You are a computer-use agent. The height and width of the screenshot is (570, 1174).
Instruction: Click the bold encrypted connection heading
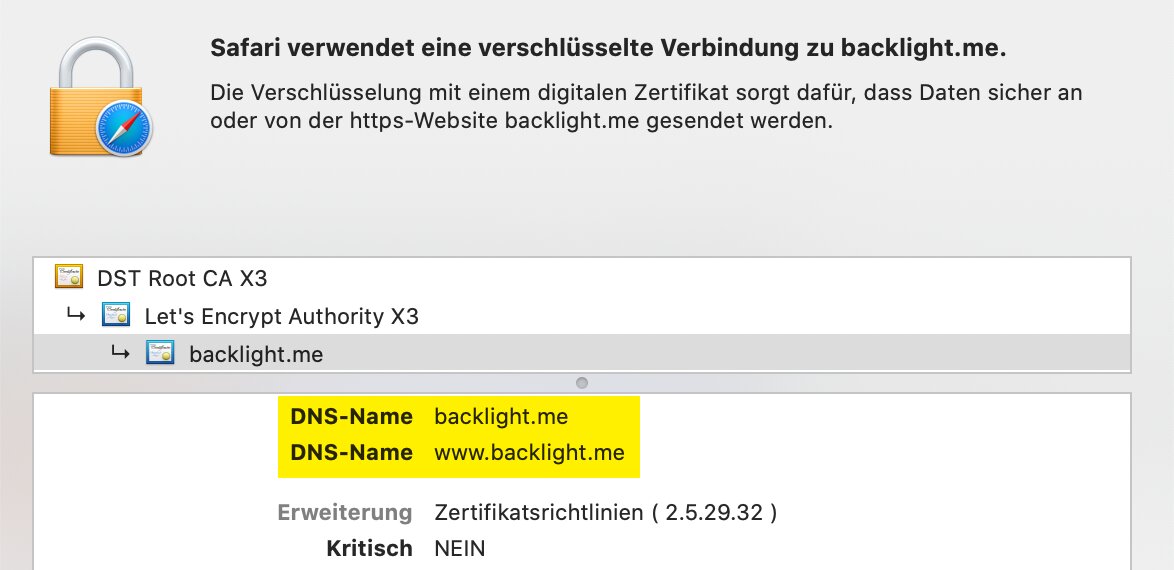click(x=608, y=49)
